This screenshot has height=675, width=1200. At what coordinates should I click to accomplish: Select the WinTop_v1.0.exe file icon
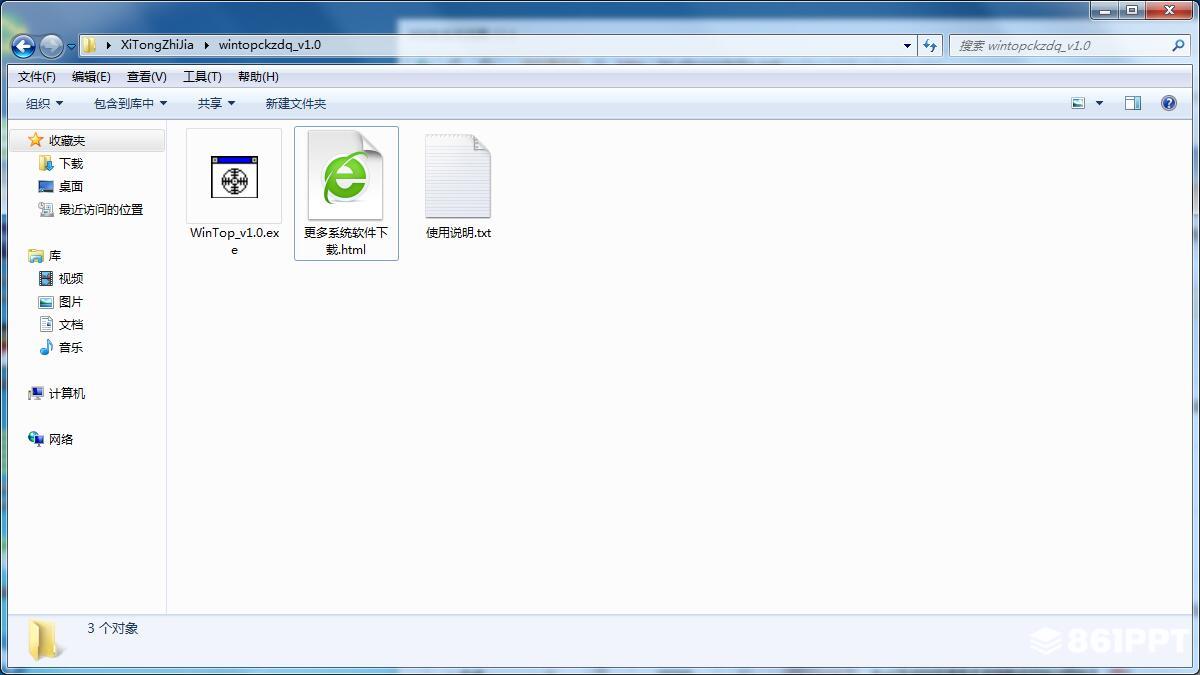pos(234,177)
